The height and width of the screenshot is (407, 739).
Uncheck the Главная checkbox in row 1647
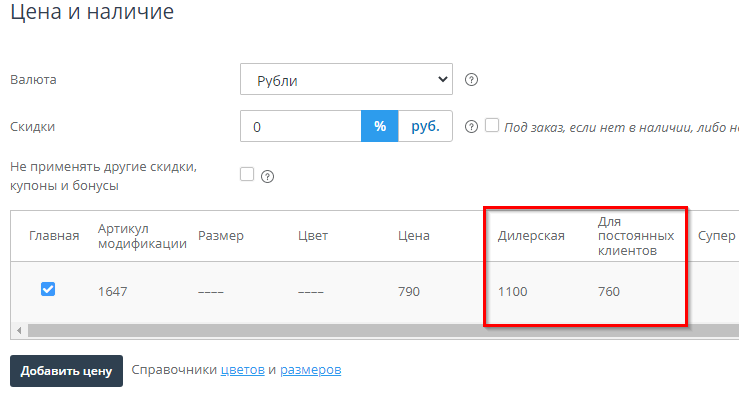pos(48,289)
